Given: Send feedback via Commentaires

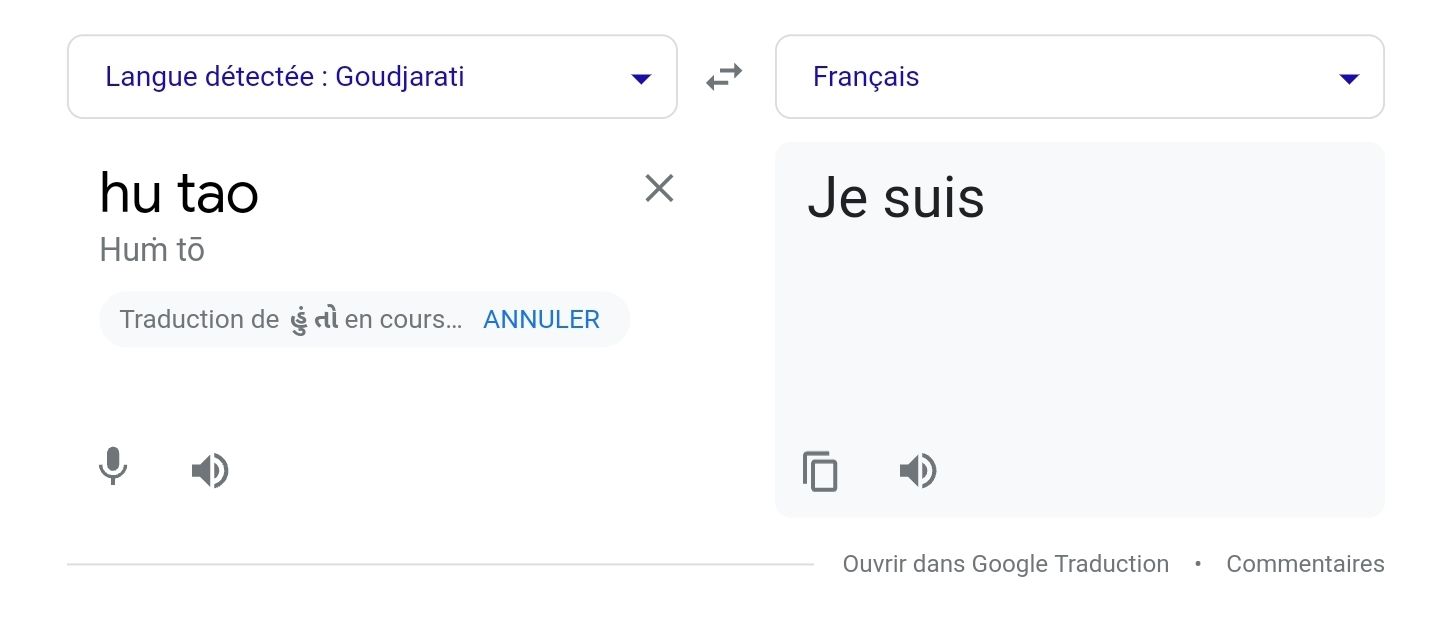Looking at the screenshot, I should click(x=1305, y=563).
